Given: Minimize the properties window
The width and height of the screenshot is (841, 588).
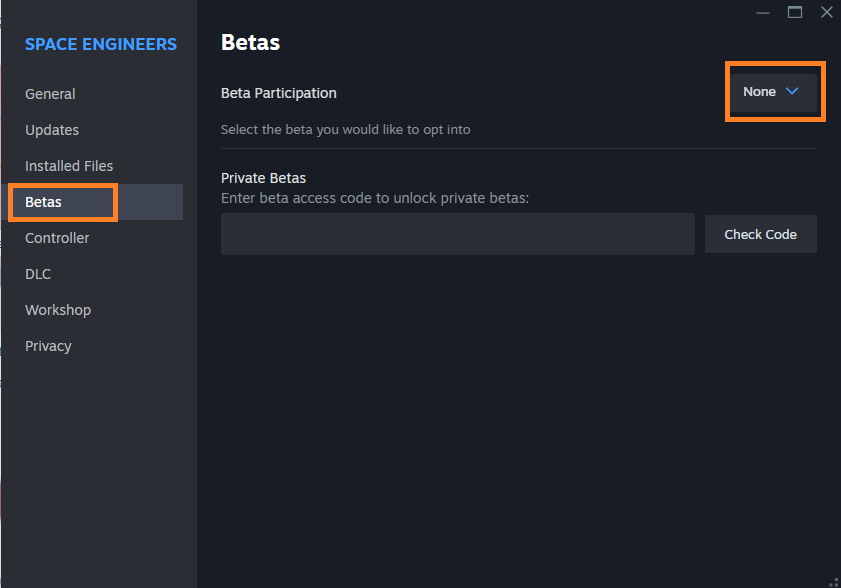Looking at the screenshot, I should pos(763,12).
